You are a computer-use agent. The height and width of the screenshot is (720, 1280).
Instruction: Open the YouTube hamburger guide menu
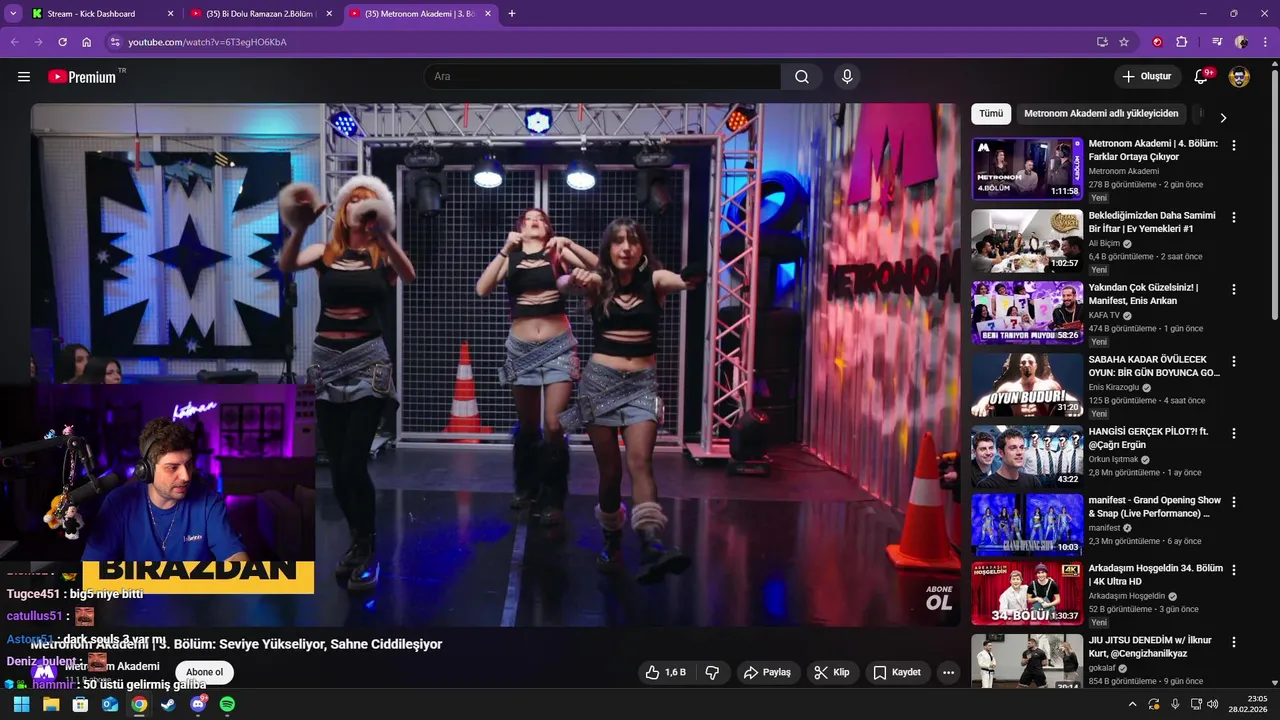click(x=24, y=77)
